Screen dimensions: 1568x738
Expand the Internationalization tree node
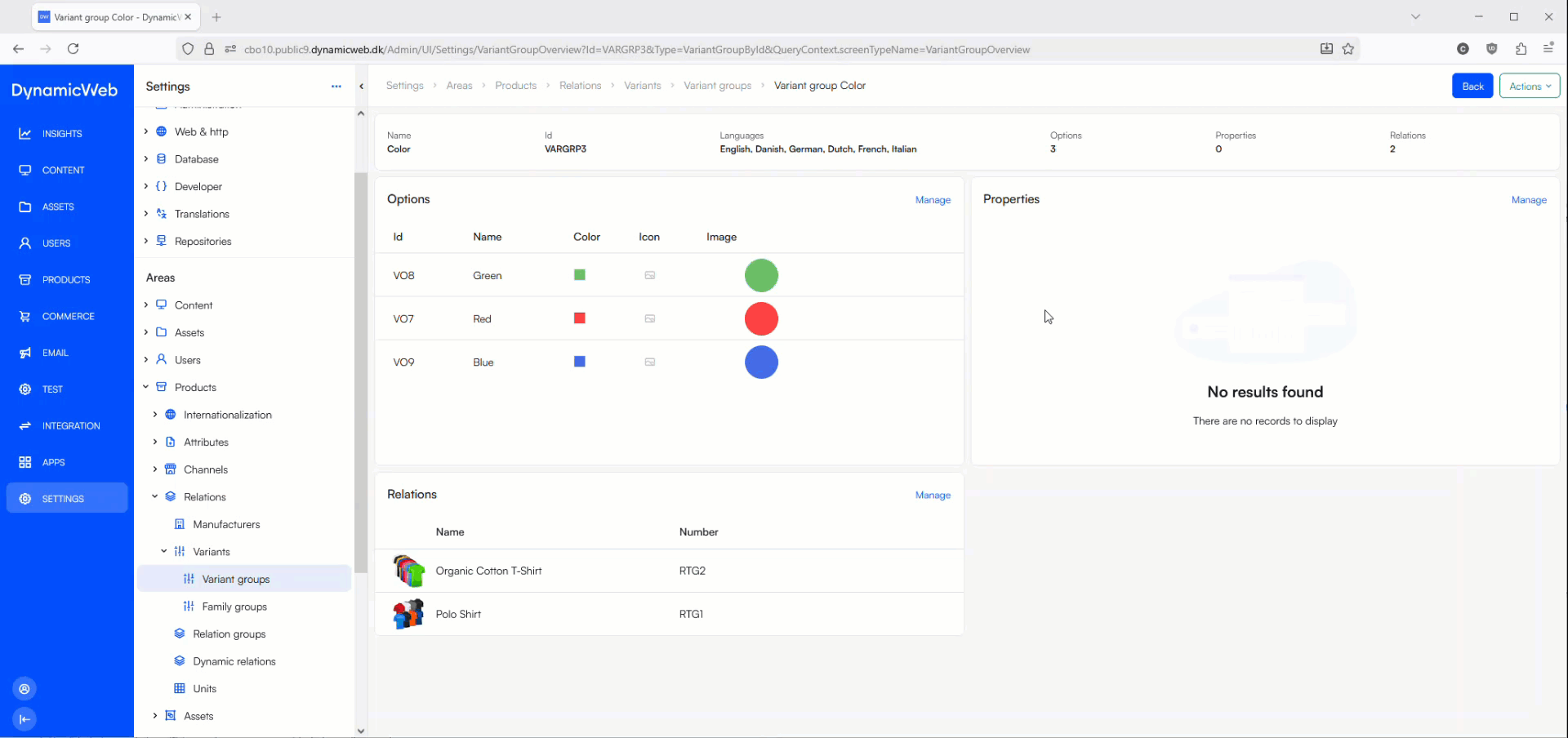point(155,415)
